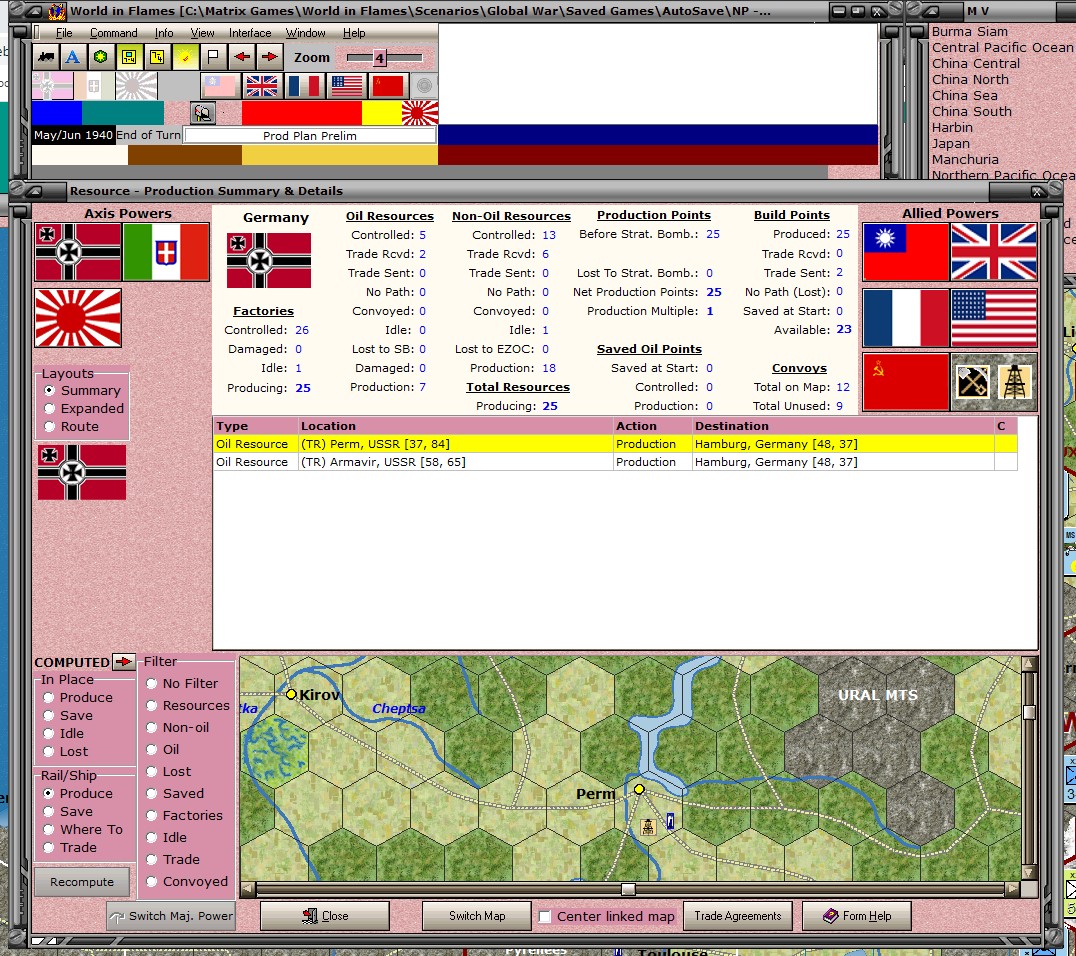
Task: Click the black train locomotive toolbar icon
Action: click(47, 57)
